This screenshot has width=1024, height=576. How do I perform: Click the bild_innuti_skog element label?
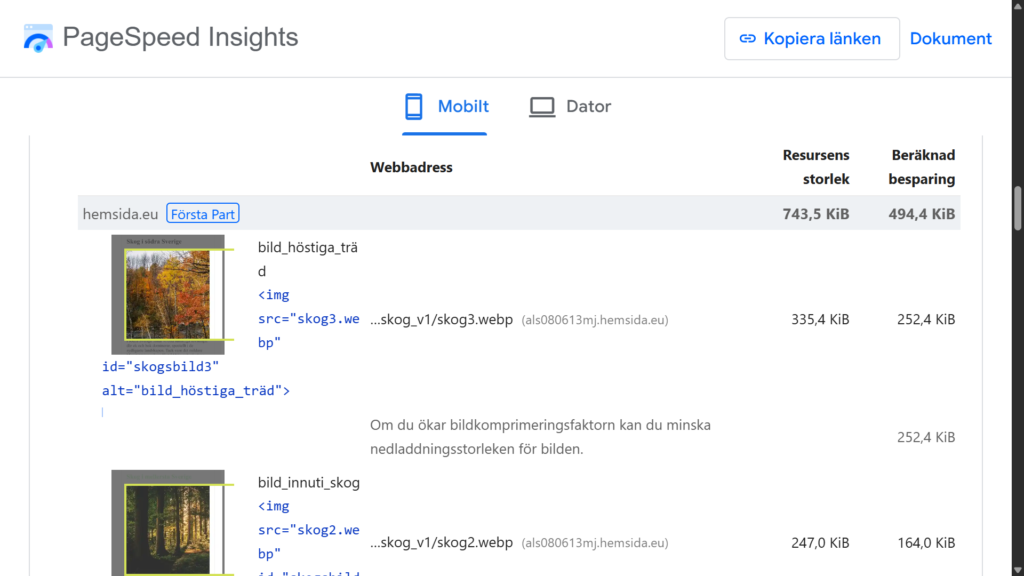308,483
